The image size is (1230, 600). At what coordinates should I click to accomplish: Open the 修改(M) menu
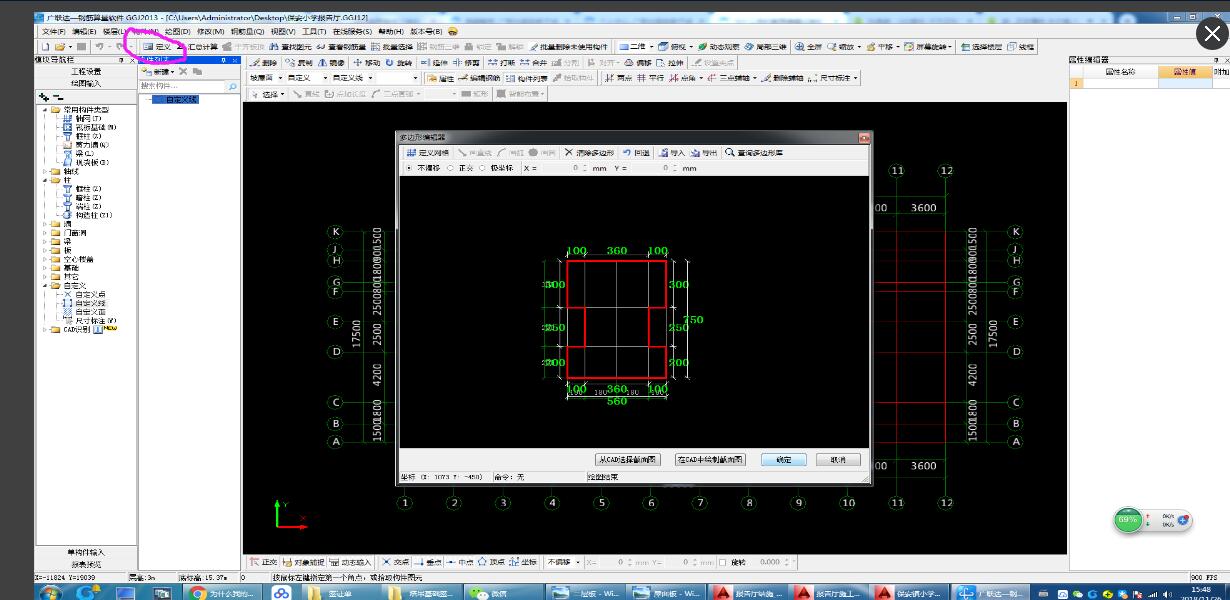point(210,32)
